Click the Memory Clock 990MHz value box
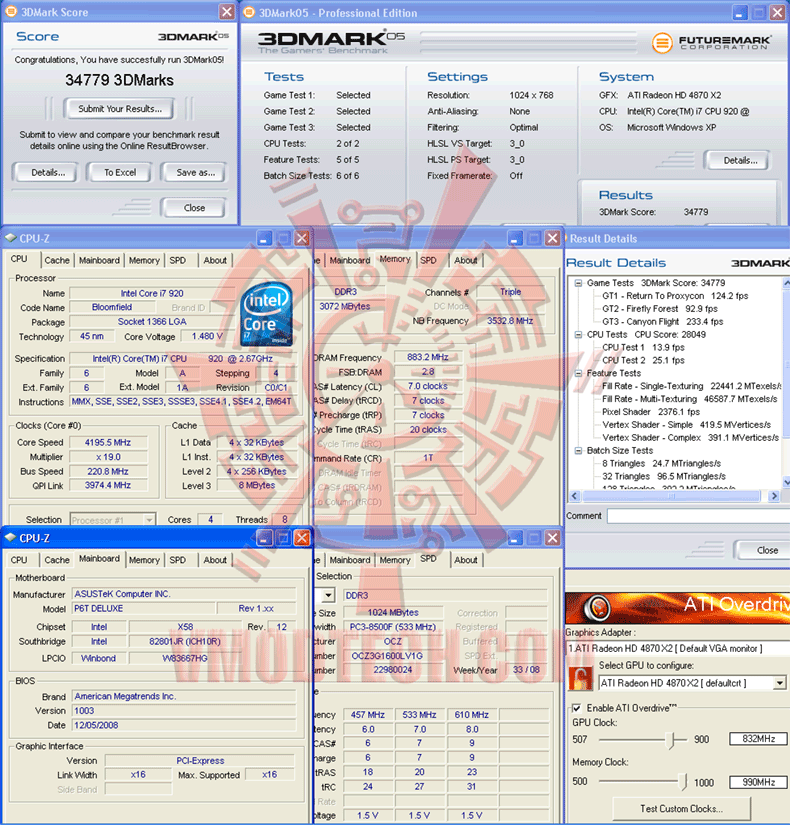The image size is (790, 825). point(758,782)
